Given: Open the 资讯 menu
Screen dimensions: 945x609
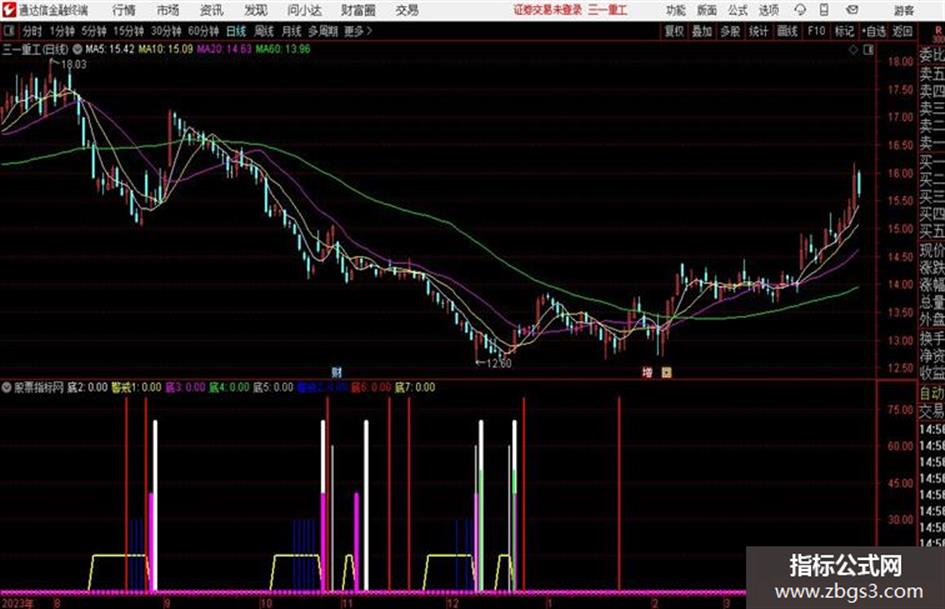Looking at the screenshot, I should coord(212,10).
